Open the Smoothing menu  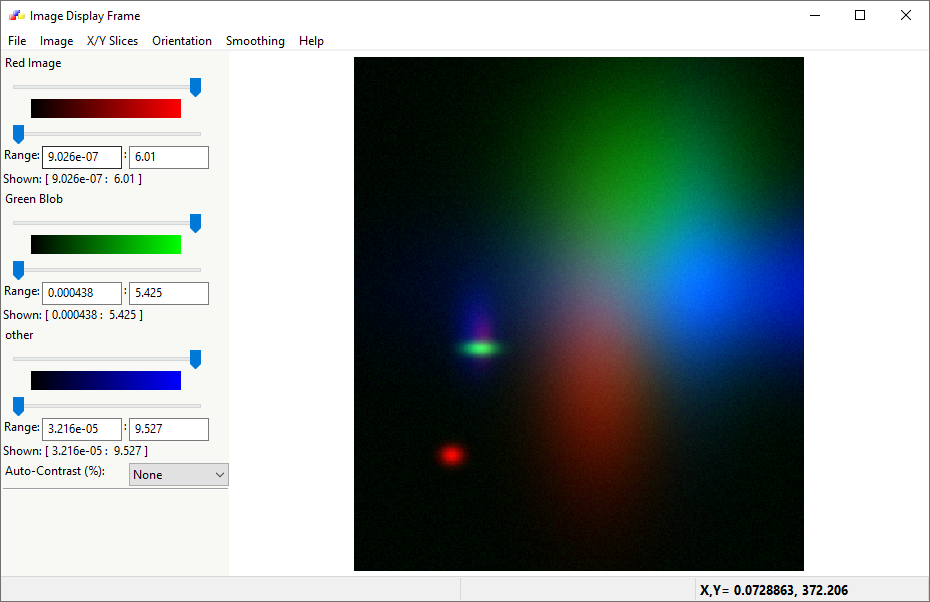pyautogui.click(x=255, y=41)
